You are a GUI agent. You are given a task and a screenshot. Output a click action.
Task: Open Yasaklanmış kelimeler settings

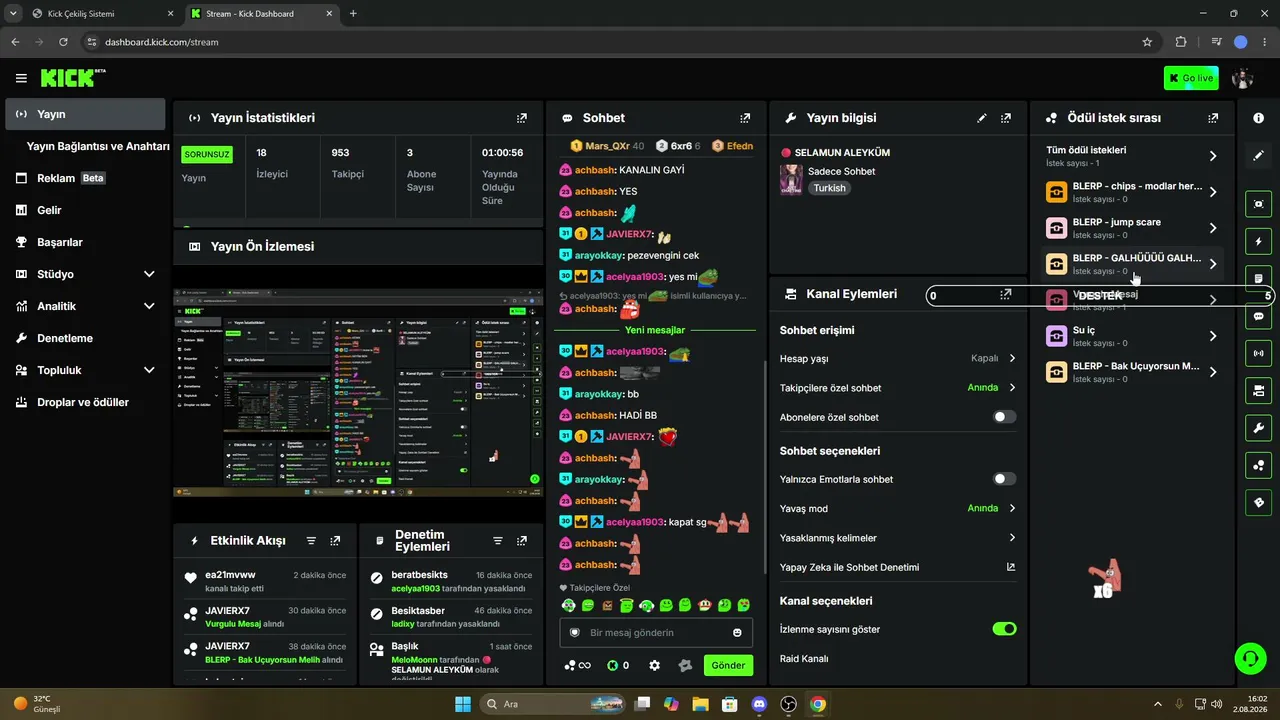click(898, 538)
